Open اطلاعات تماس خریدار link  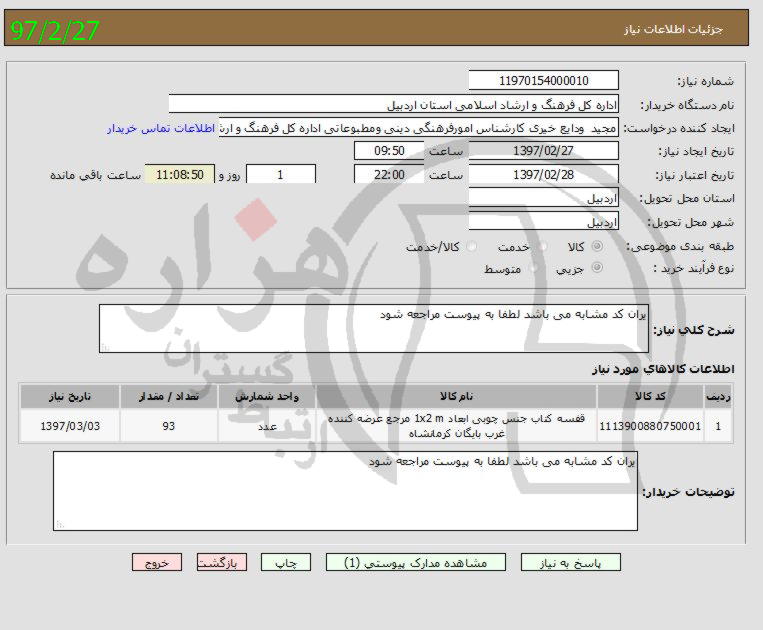click(x=161, y=128)
